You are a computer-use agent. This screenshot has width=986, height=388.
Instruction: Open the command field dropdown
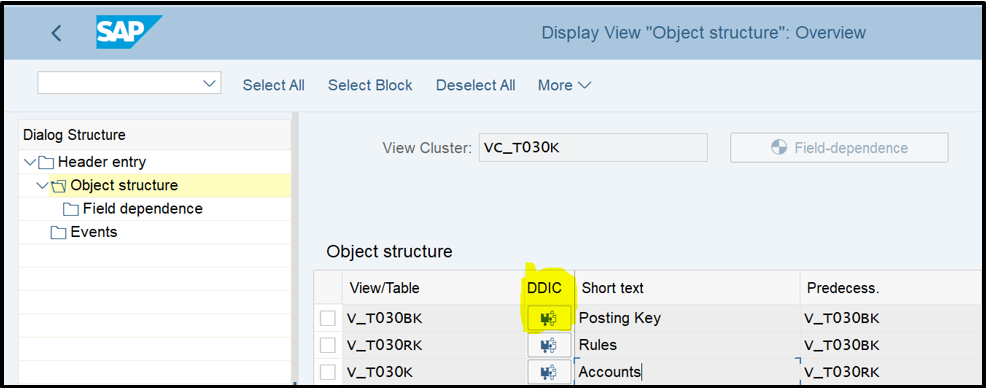pos(209,83)
